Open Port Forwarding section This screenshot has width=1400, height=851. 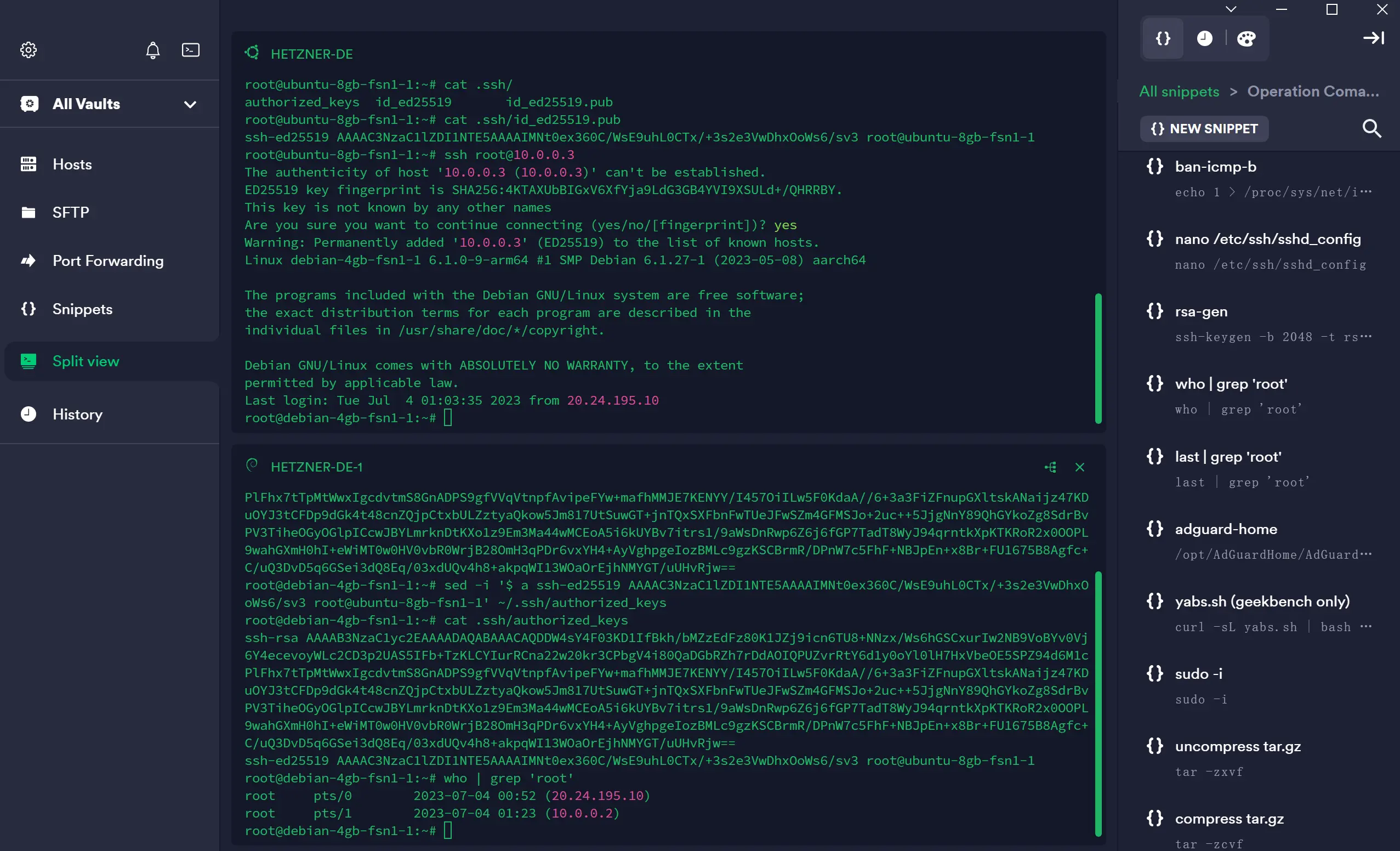[109, 261]
